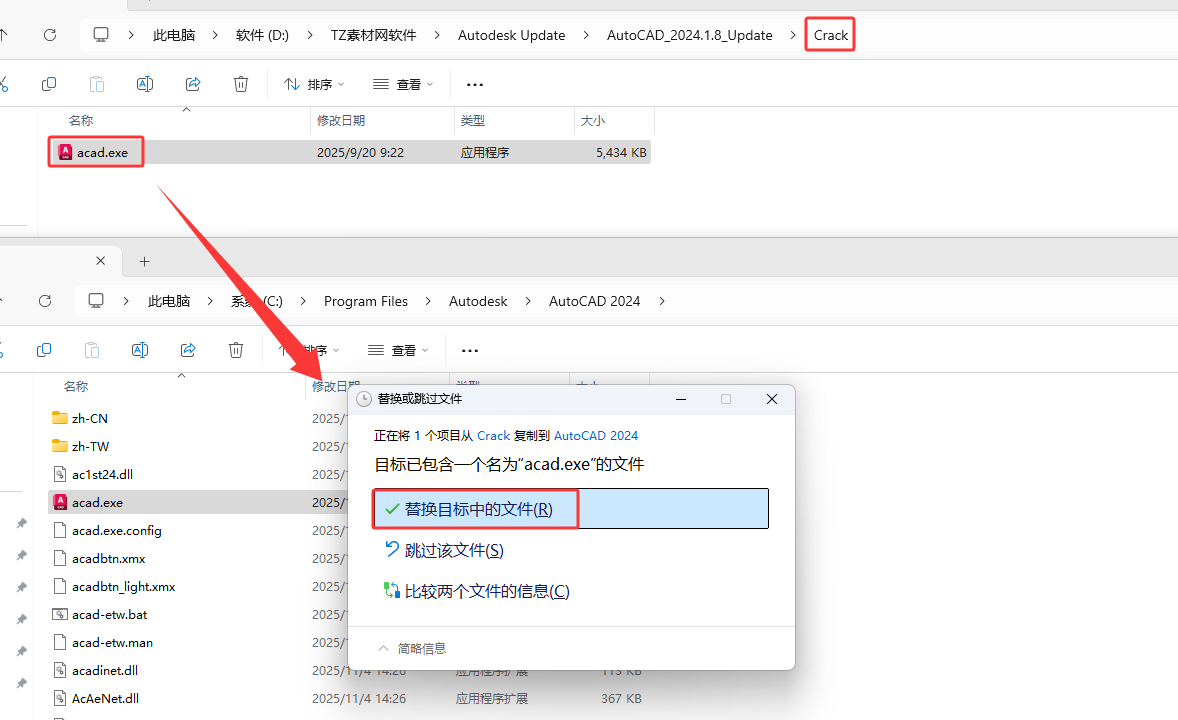The width and height of the screenshot is (1178, 720).
Task: Click AutoCAD 2024 link in copy dialog
Action: pyautogui.click(x=596, y=436)
